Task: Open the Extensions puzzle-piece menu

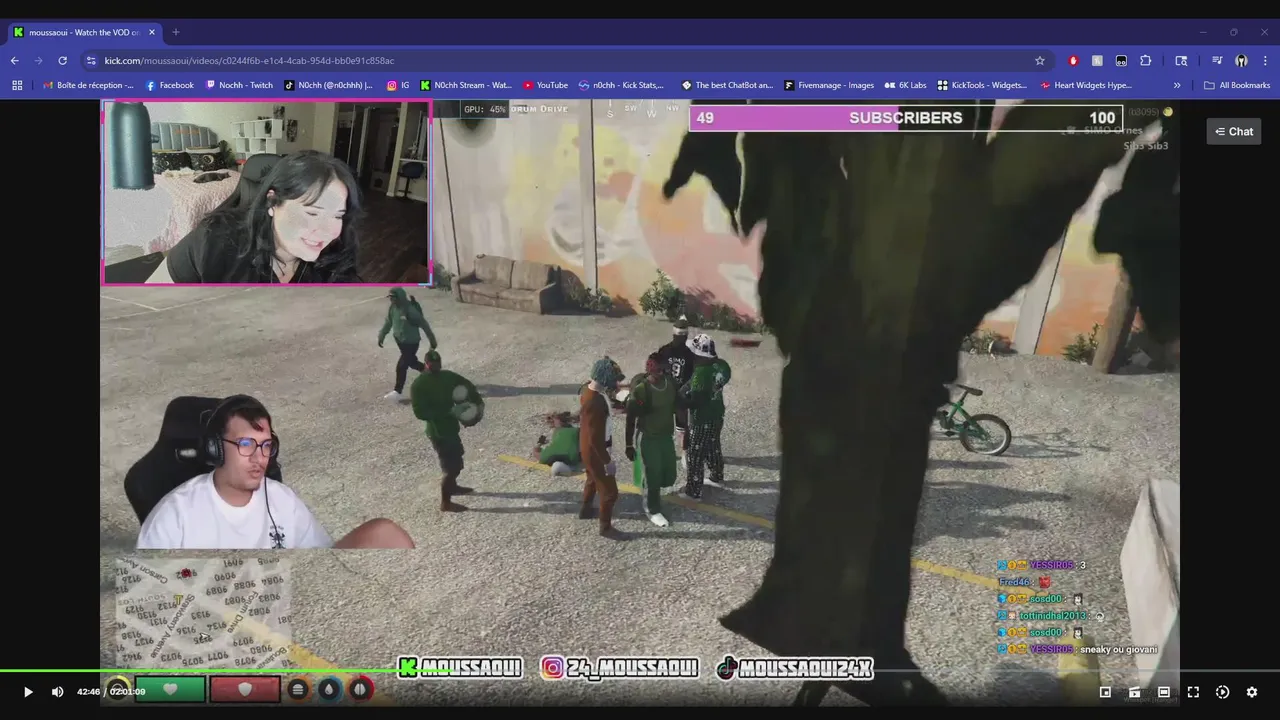Action: (1146, 60)
